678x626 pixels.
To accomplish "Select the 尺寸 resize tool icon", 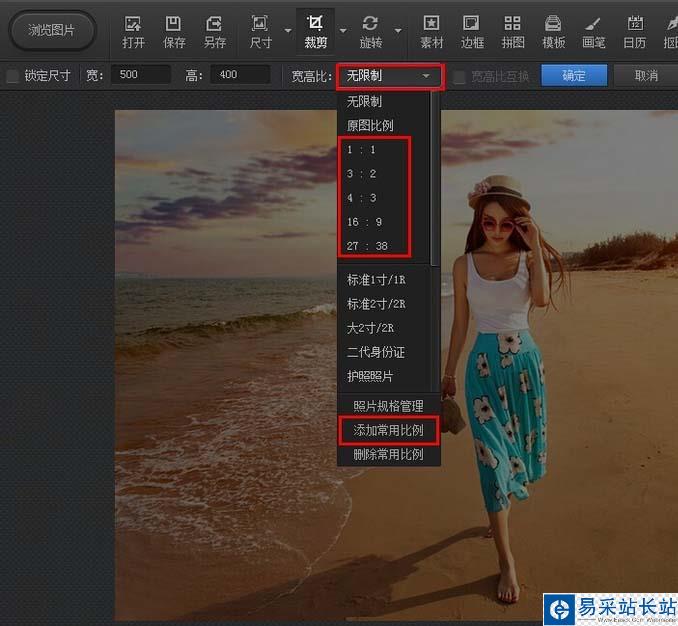I will tap(260, 32).
